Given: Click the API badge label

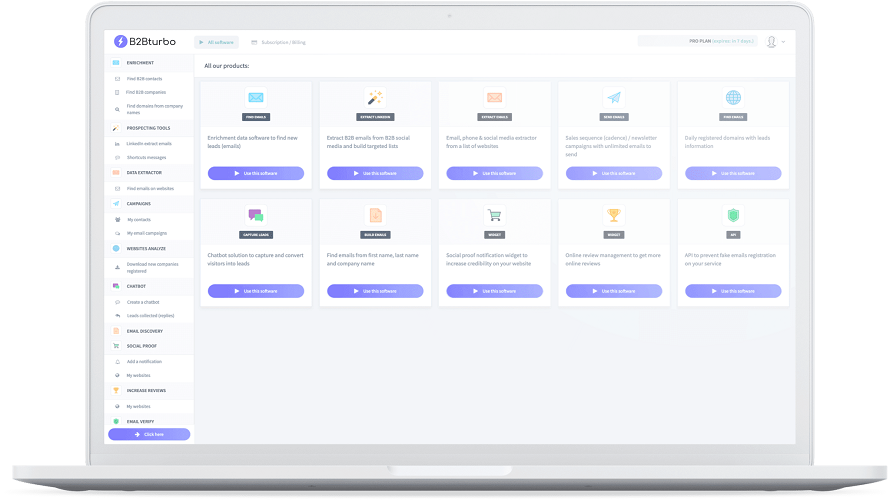Looking at the screenshot, I should 733,235.
